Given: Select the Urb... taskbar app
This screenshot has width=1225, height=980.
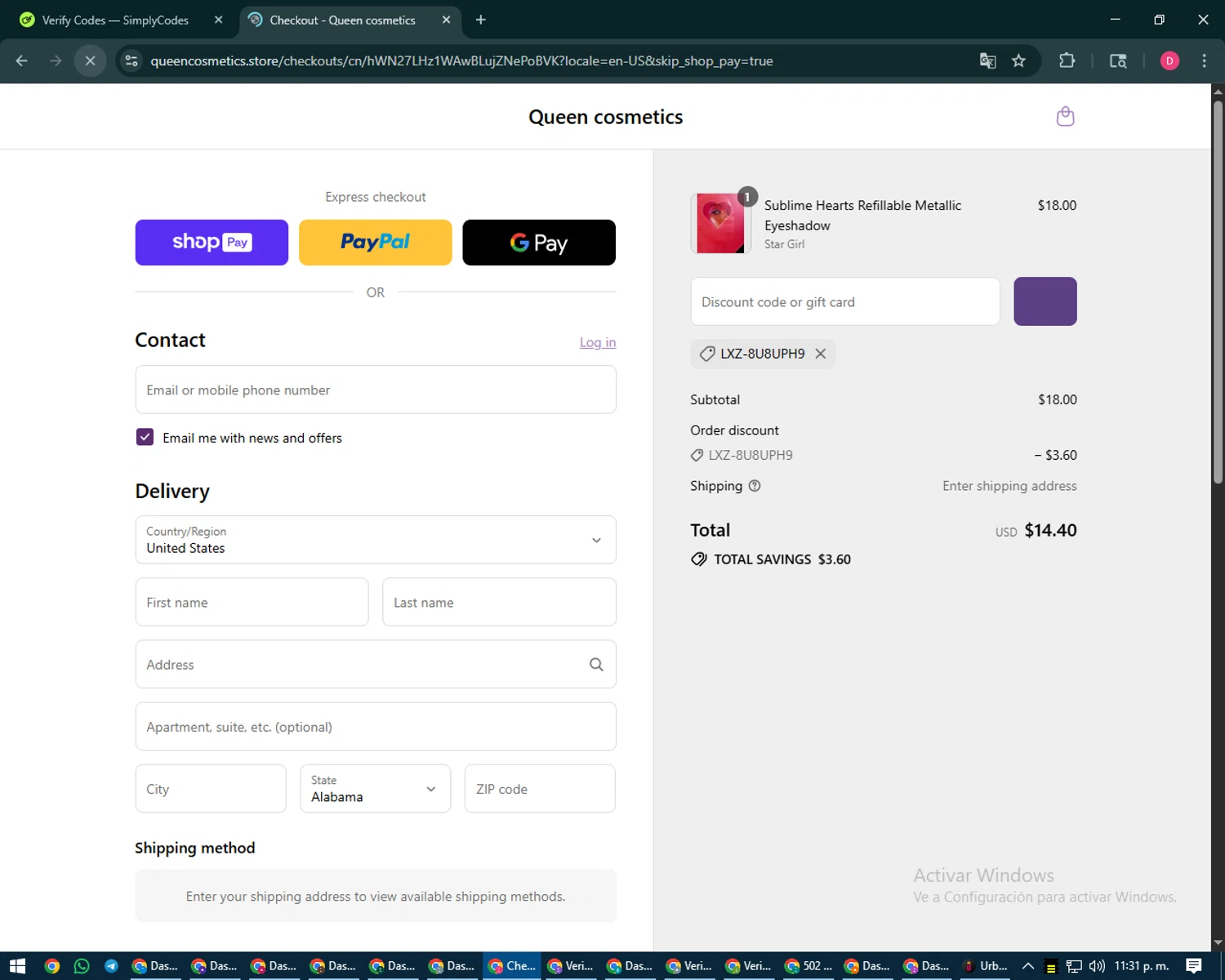Looking at the screenshot, I should [x=985, y=966].
